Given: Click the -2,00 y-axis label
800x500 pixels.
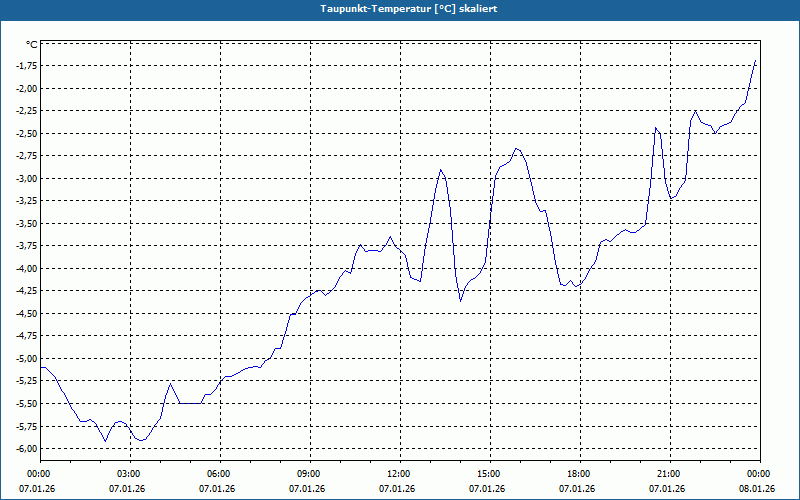Looking at the screenshot, I should tap(28, 88).
